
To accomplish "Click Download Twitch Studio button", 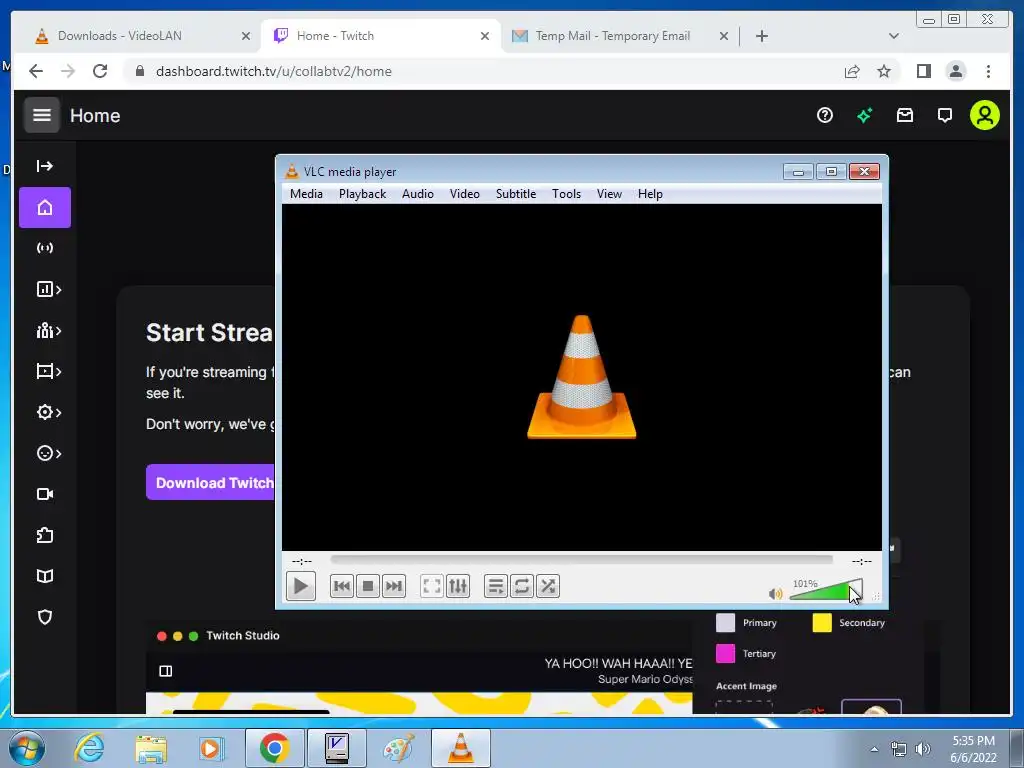I will [210, 483].
